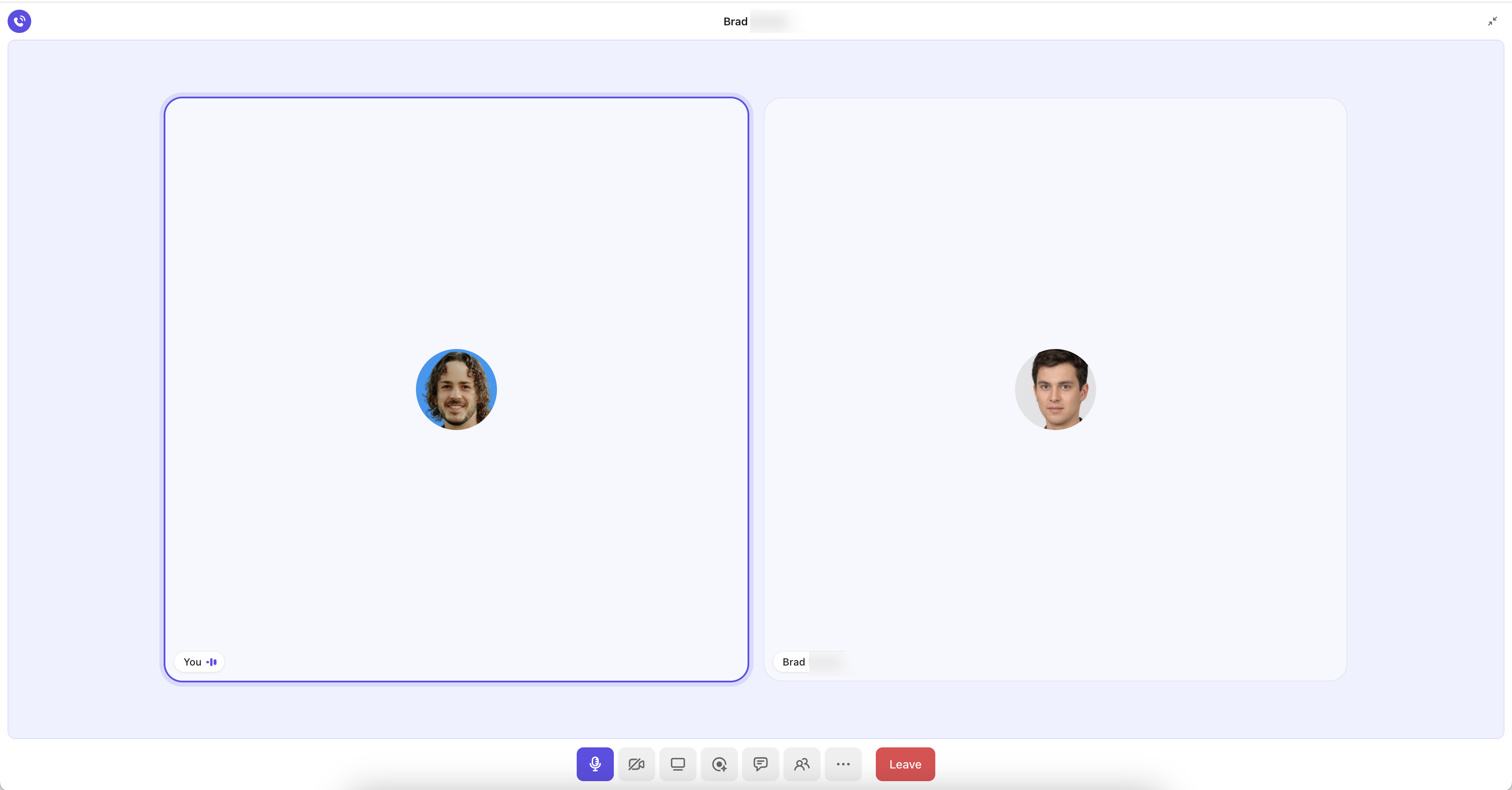1512x790 pixels.
Task: Click the voice activity waveform beside You
Action: pyautogui.click(x=212, y=661)
